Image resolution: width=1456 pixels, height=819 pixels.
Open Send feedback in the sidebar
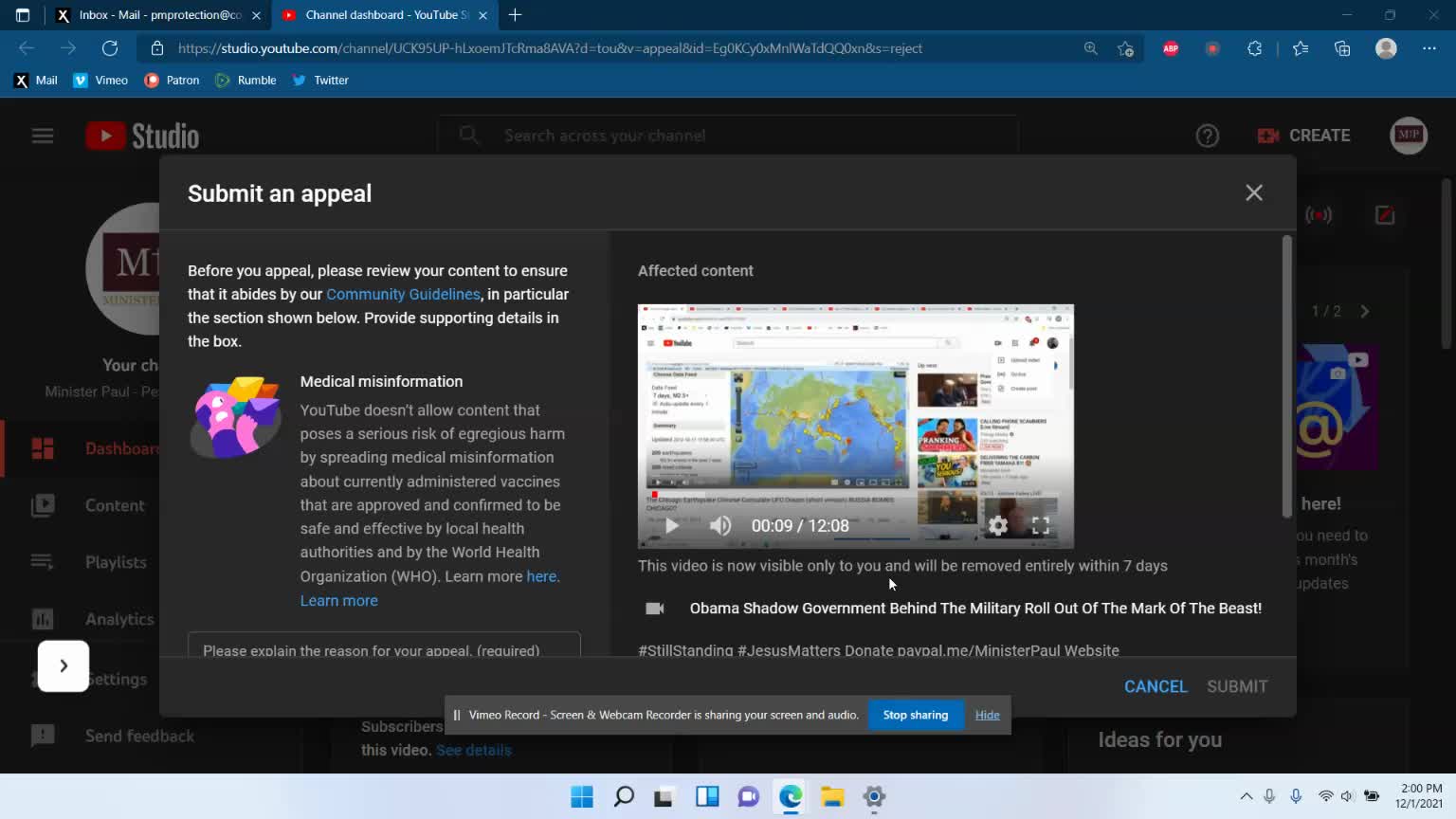click(x=112, y=736)
